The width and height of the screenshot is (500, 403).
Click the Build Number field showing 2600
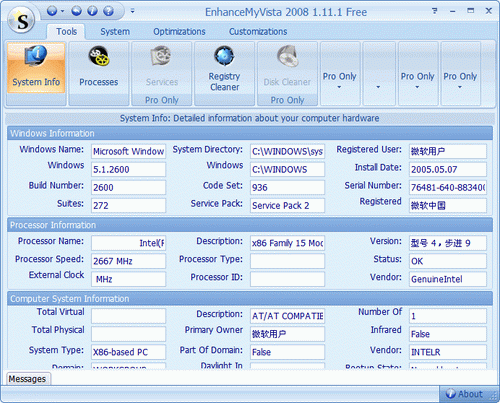tap(128, 187)
